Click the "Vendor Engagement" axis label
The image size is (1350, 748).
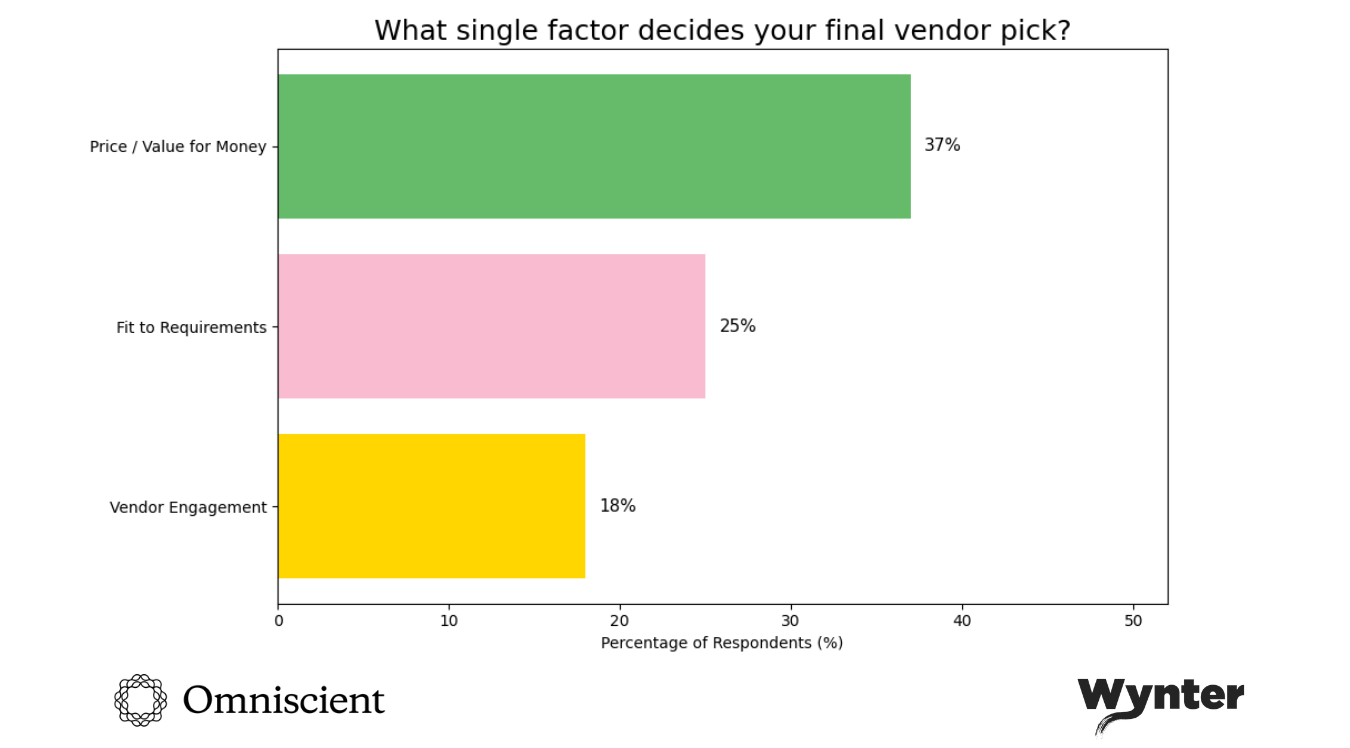pos(188,507)
